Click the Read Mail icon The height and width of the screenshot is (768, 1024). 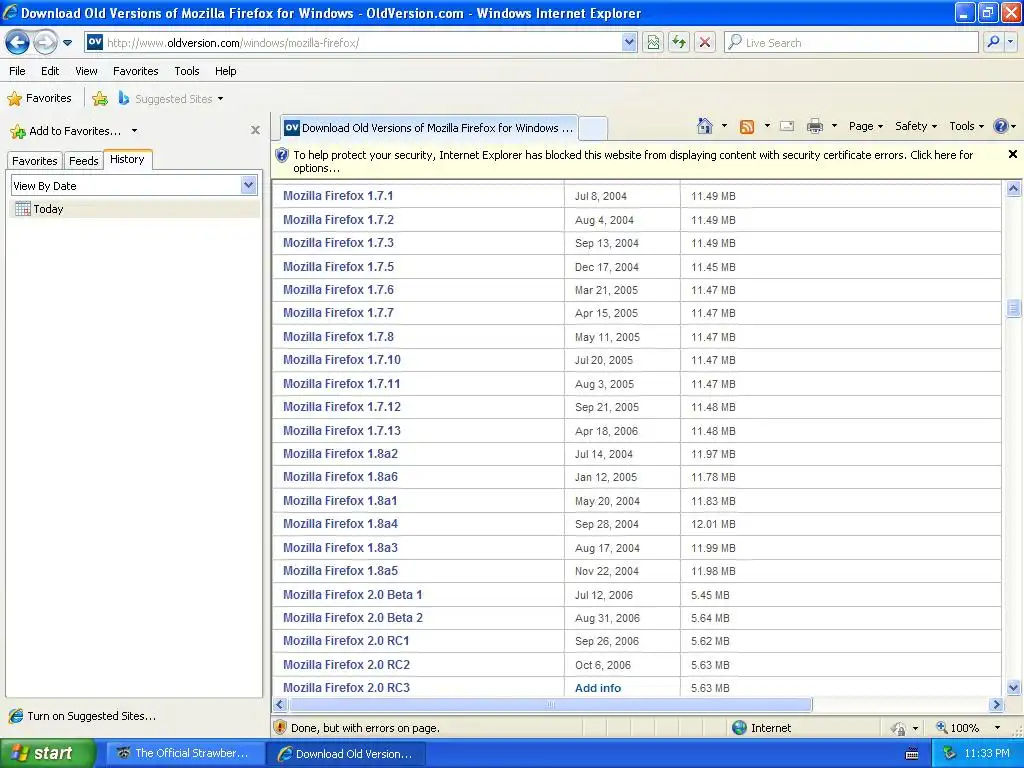[788, 127]
